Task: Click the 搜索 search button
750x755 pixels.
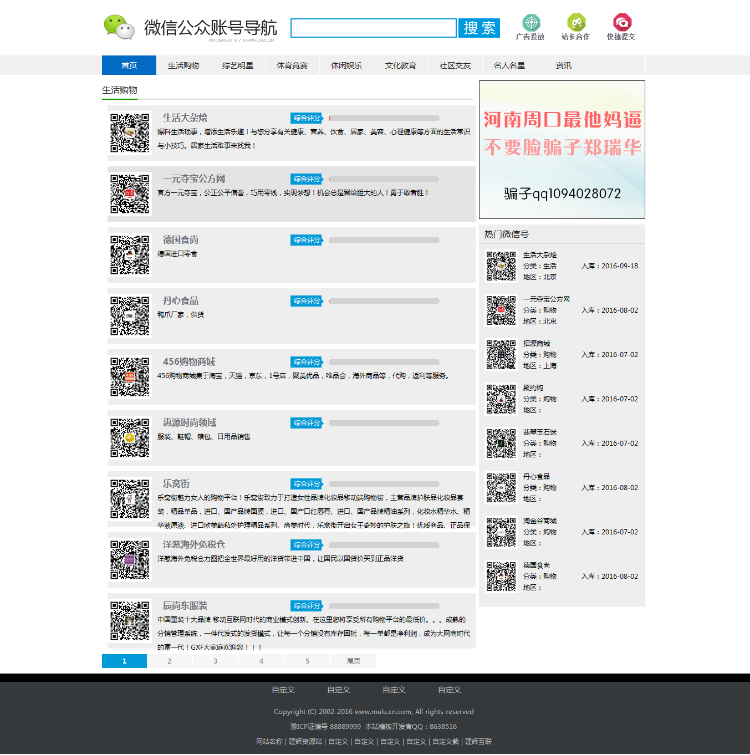Action: (479, 28)
